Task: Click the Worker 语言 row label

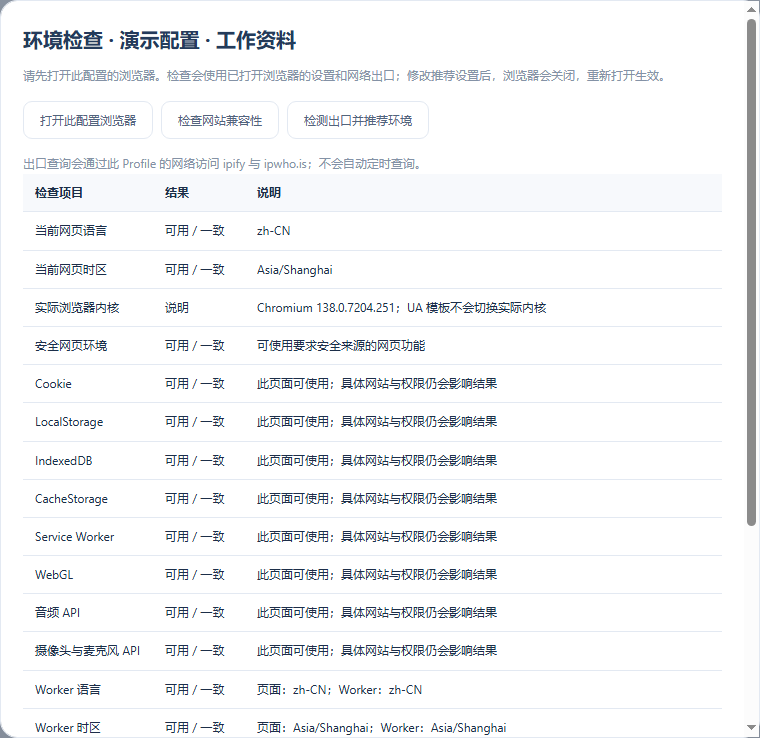Action: pyautogui.click(x=68, y=690)
